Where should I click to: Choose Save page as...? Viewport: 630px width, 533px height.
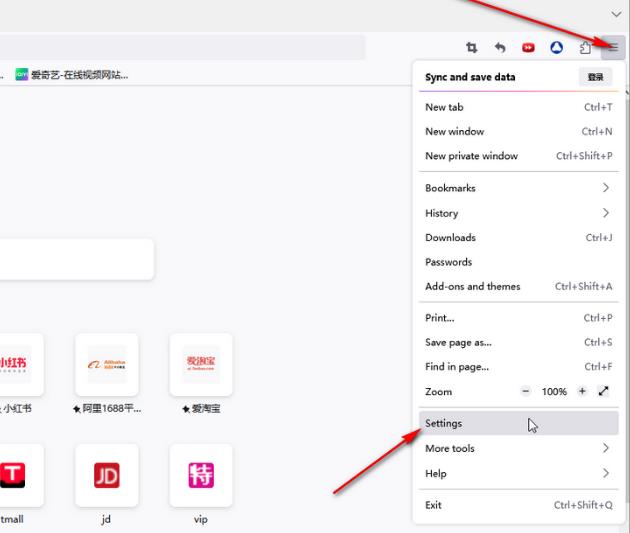(x=519, y=342)
